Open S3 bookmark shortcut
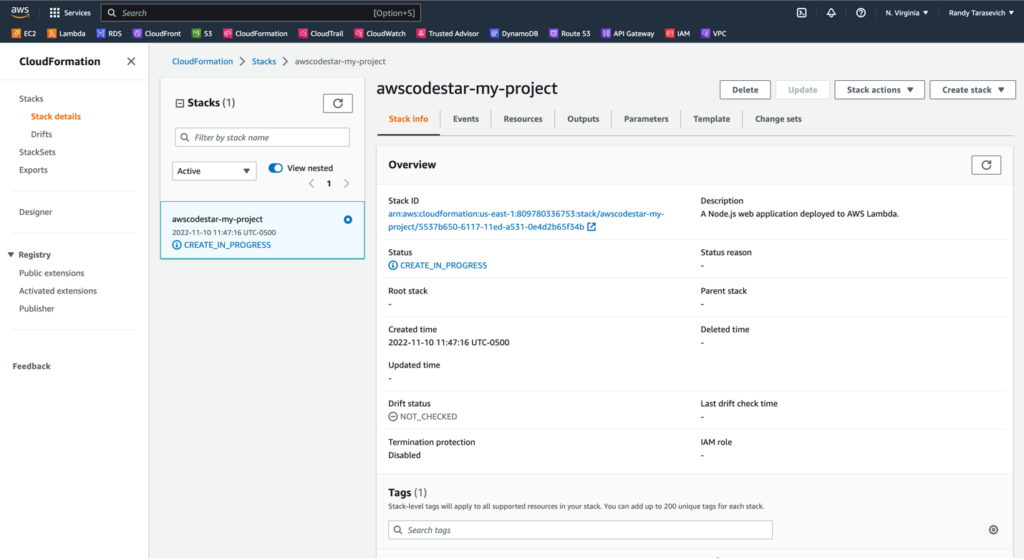Image resolution: width=1024 pixels, height=560 pixels. coord(202,33)
